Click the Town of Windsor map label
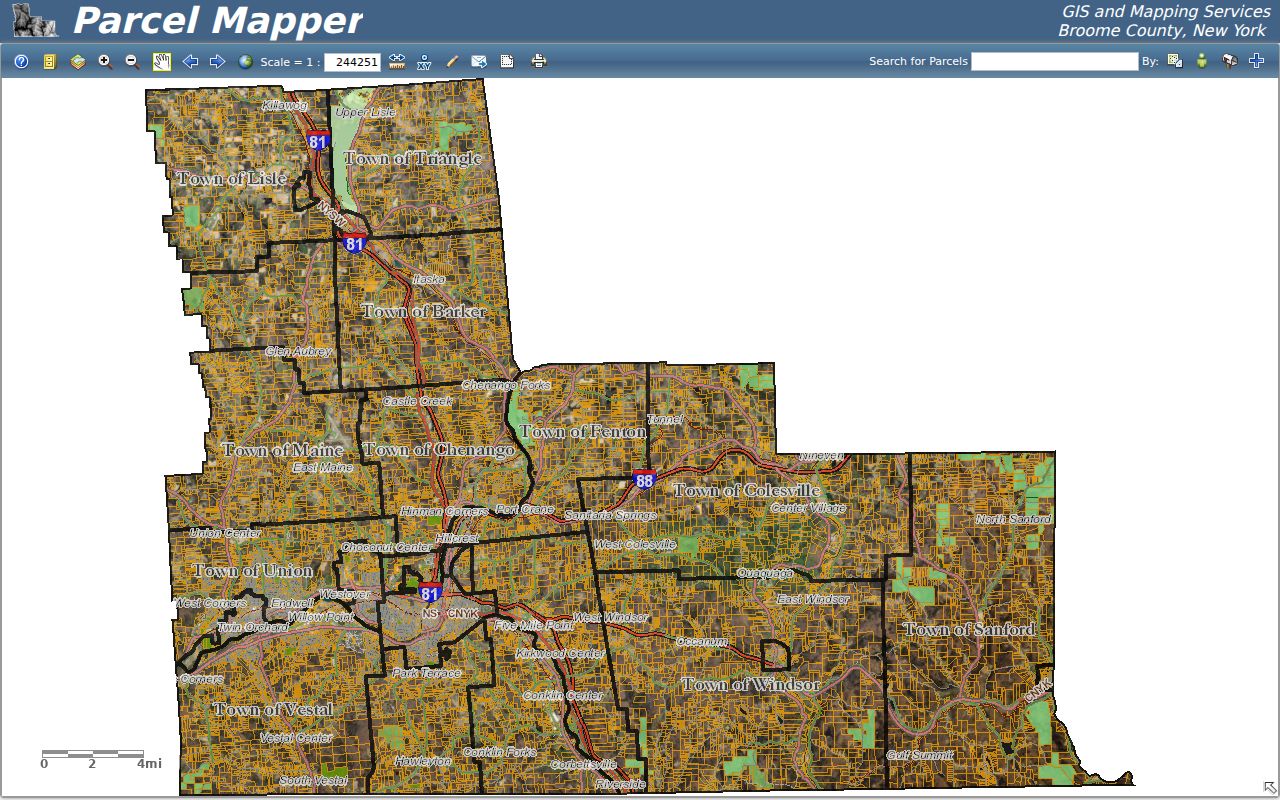The width and height of the screenshot is (1280, 800). click(750, 684)
